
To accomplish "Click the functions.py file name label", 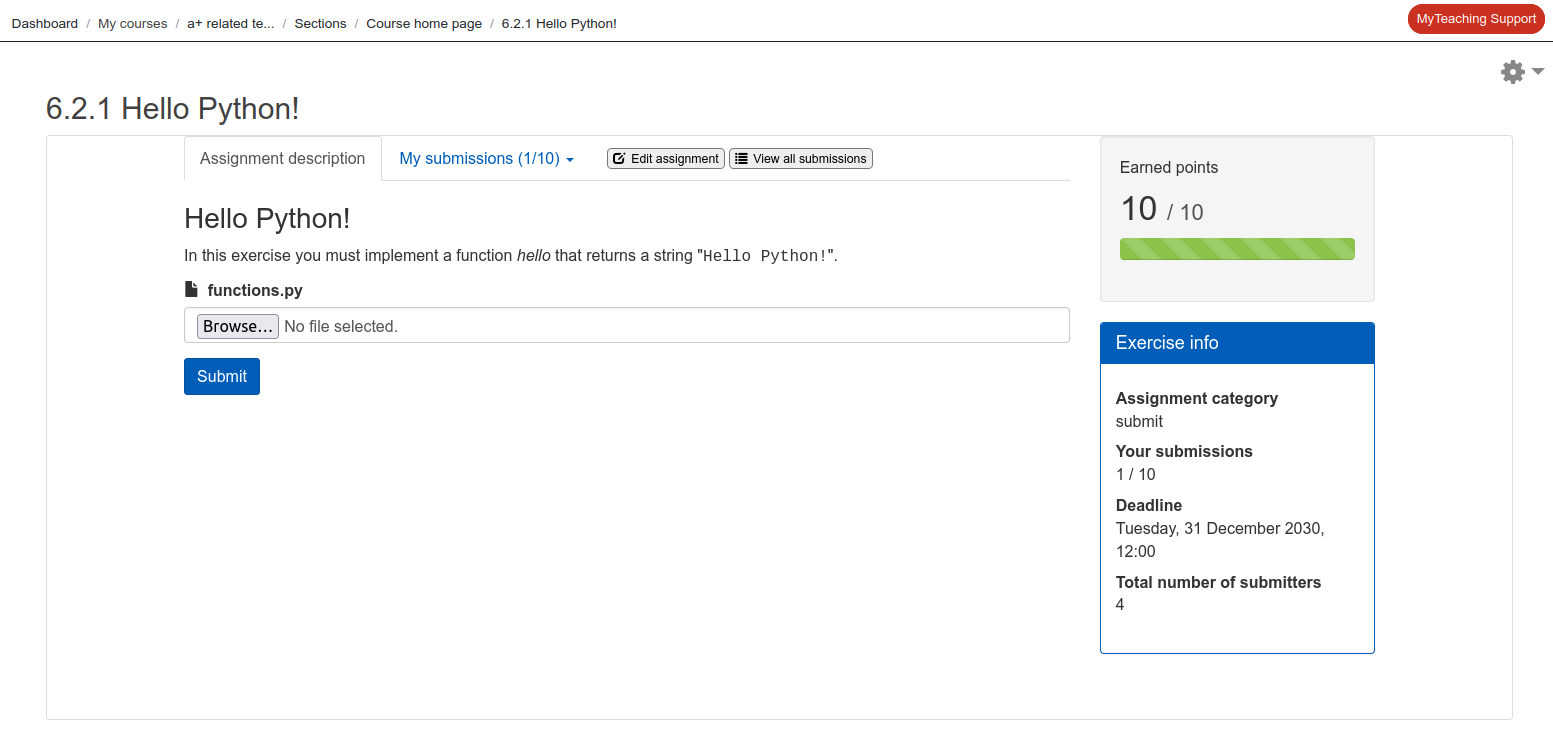I will pyautogui.click(x=255, y=290).
